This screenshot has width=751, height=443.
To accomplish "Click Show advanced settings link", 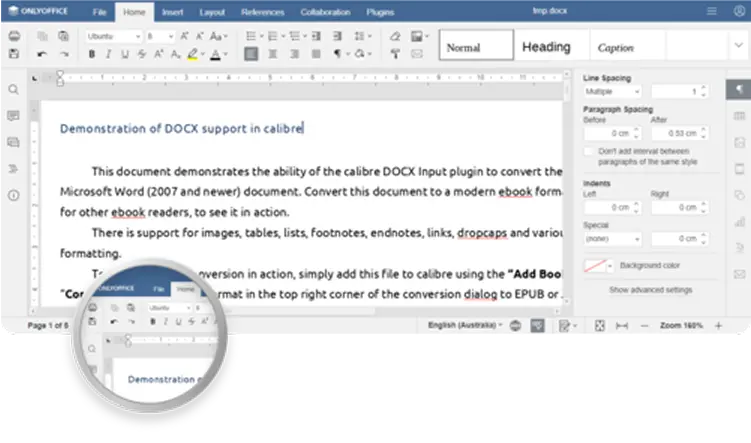I will point(650,290).
